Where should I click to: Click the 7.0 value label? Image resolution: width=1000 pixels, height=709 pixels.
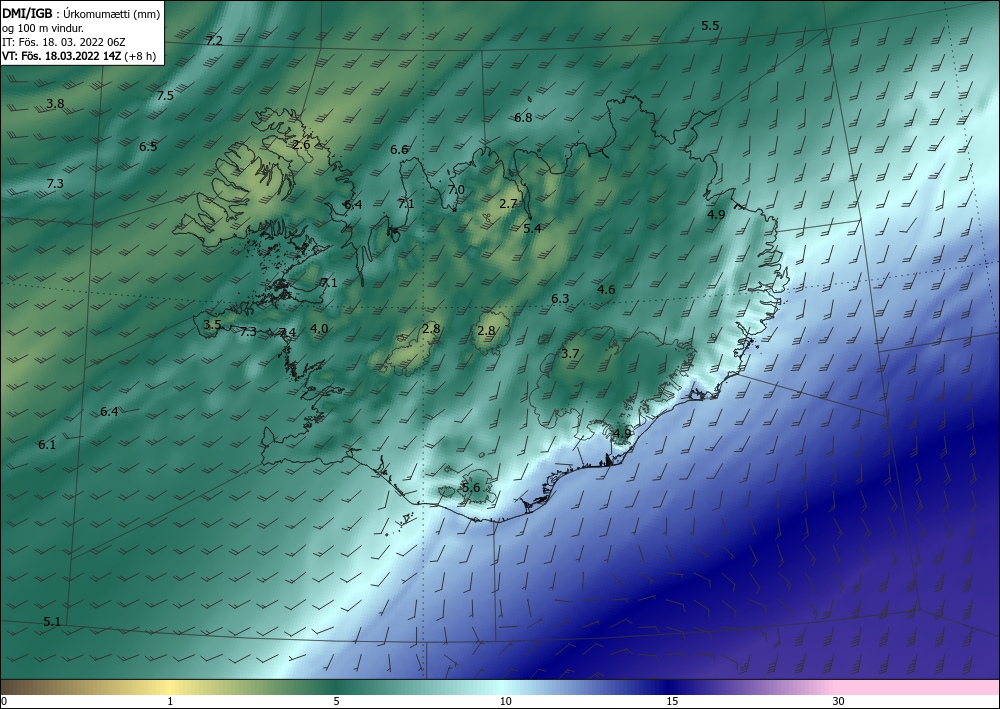pos(456,190)
